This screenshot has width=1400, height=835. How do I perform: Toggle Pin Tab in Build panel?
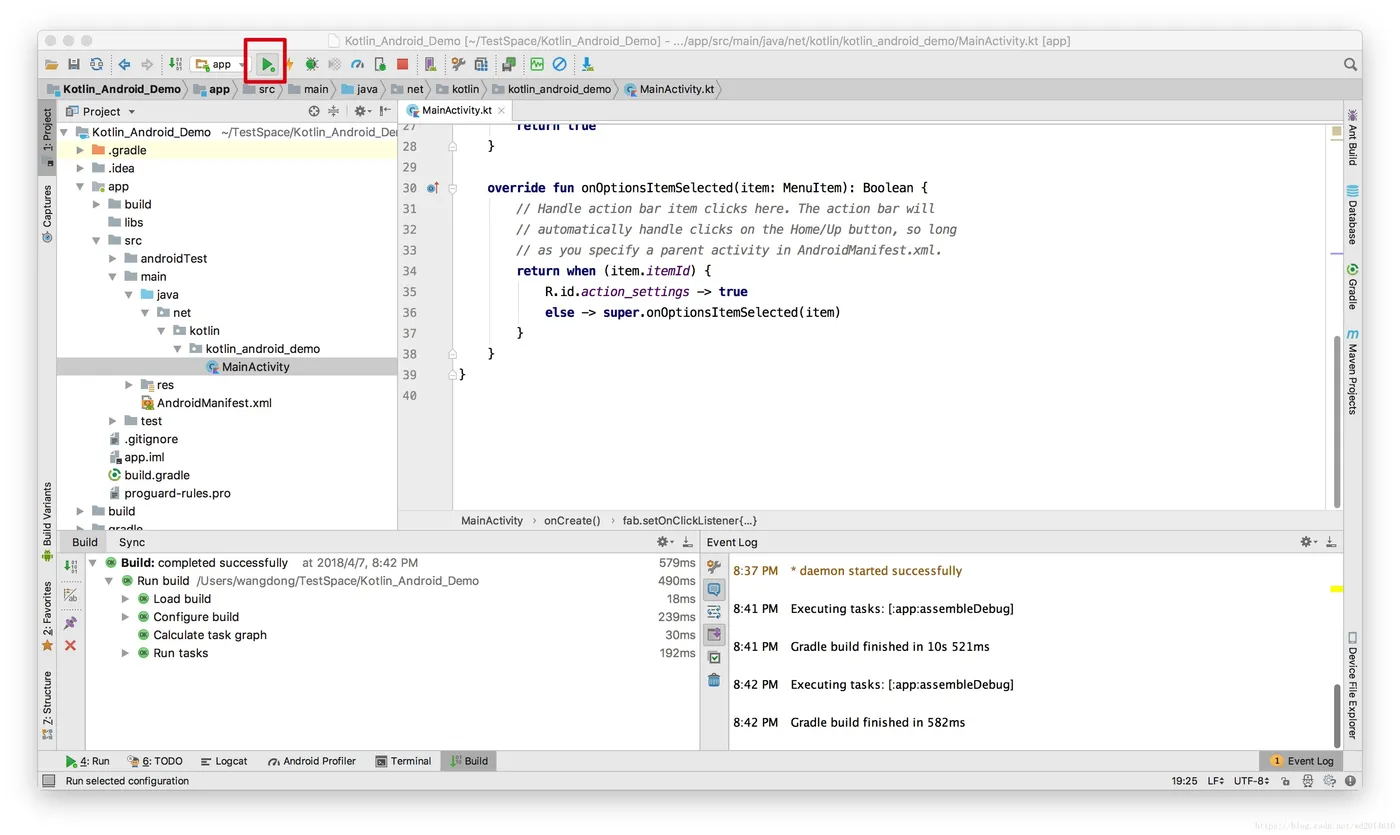70,622
